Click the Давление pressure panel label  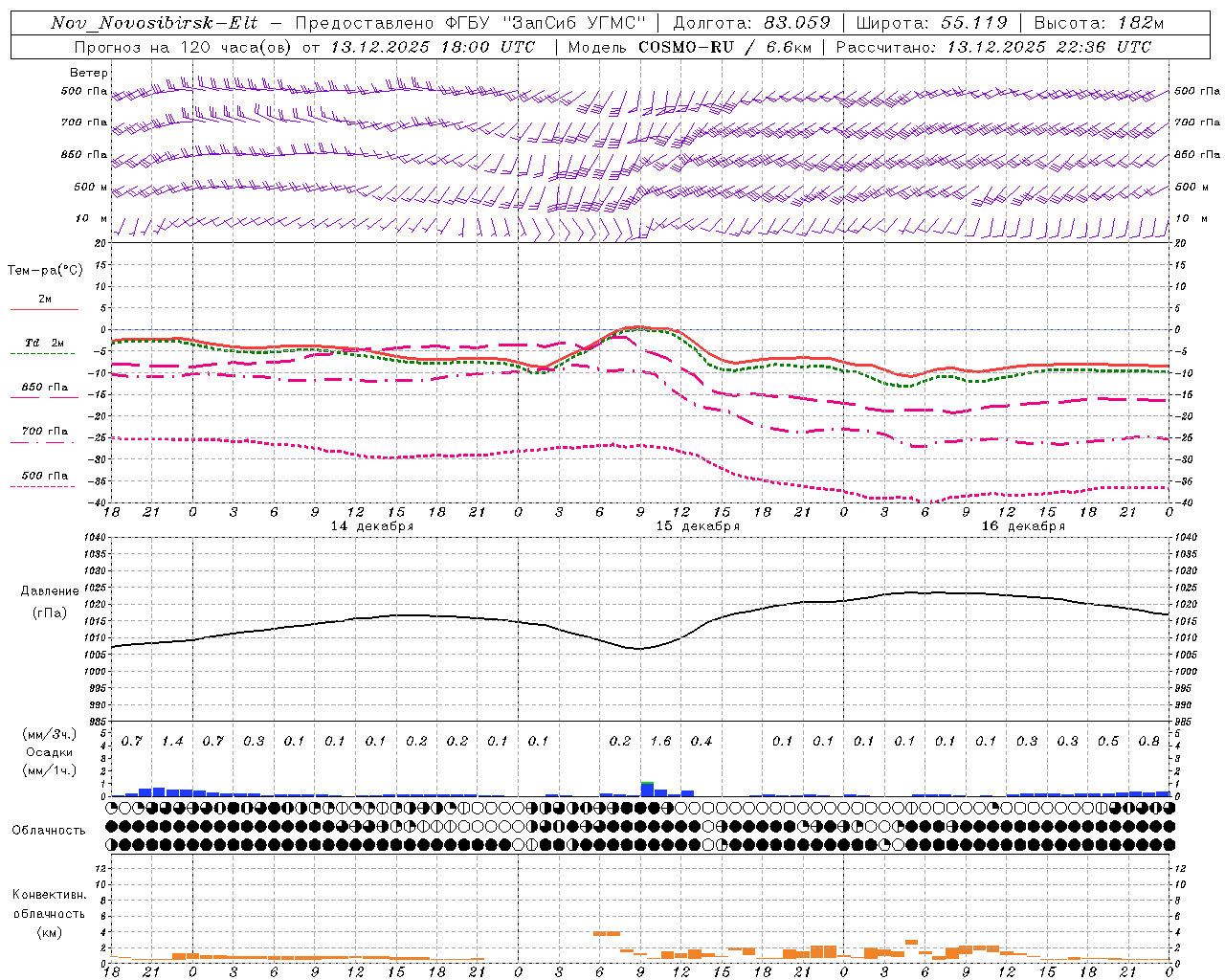(x=50, y=591)
